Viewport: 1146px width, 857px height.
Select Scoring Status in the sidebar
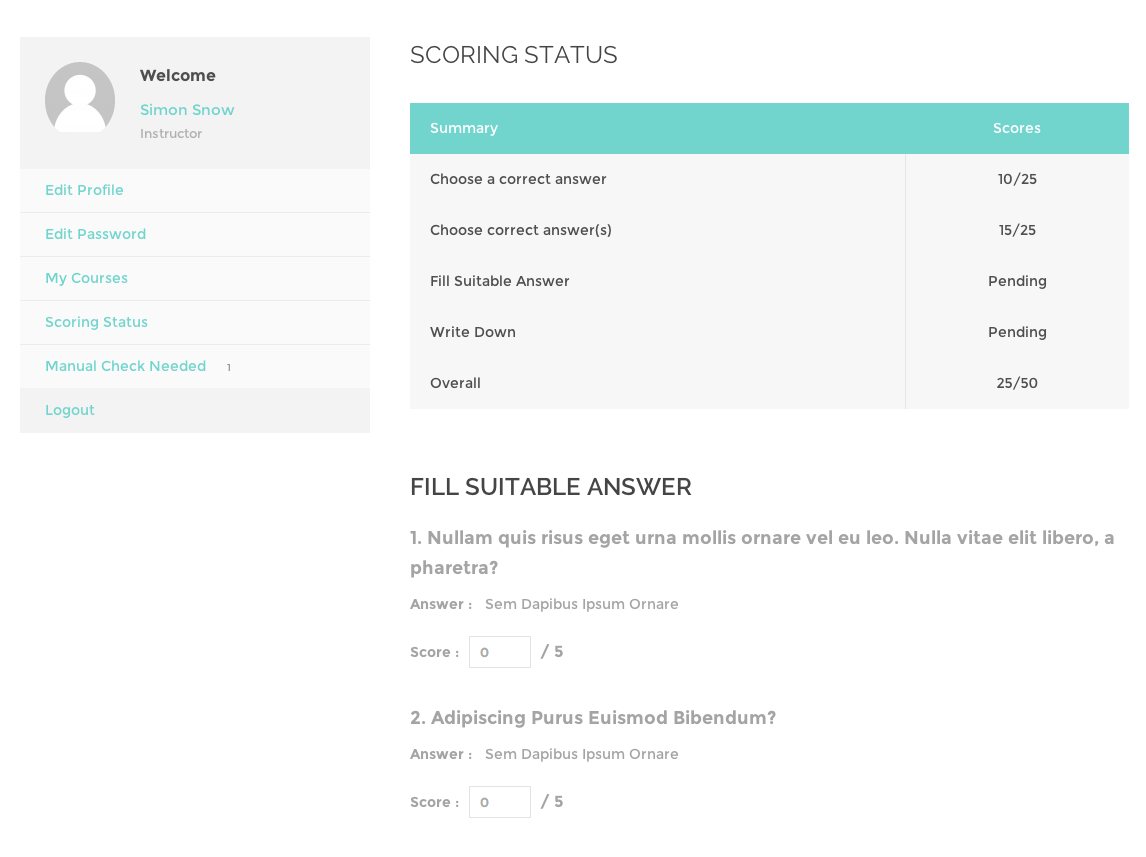(x=96, y=322)
